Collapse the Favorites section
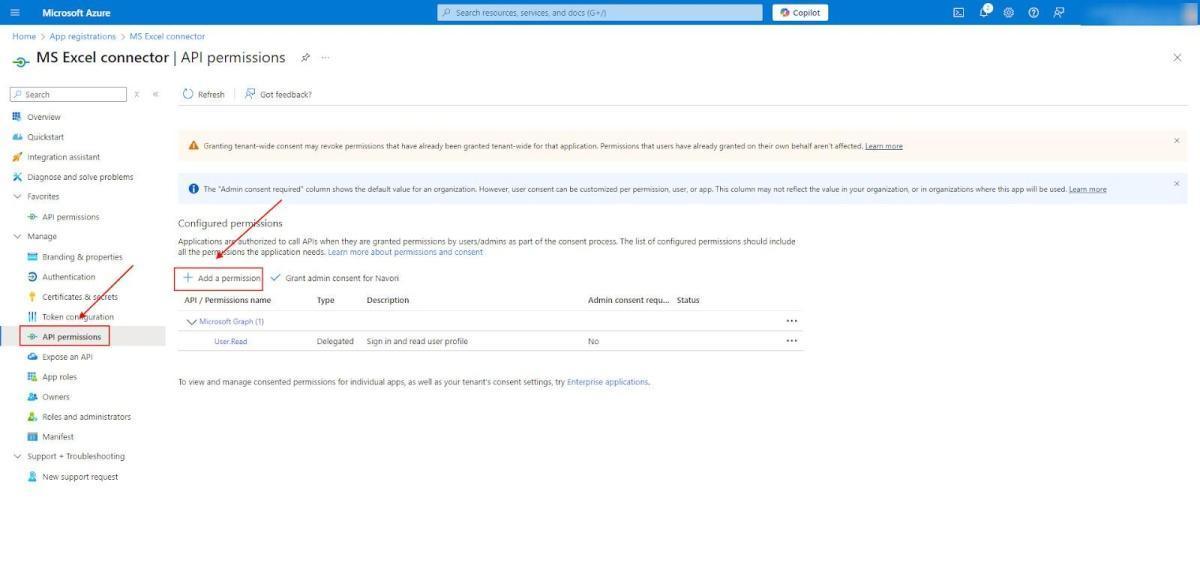Screen dimensions: 1200x569 click(16, 197)
